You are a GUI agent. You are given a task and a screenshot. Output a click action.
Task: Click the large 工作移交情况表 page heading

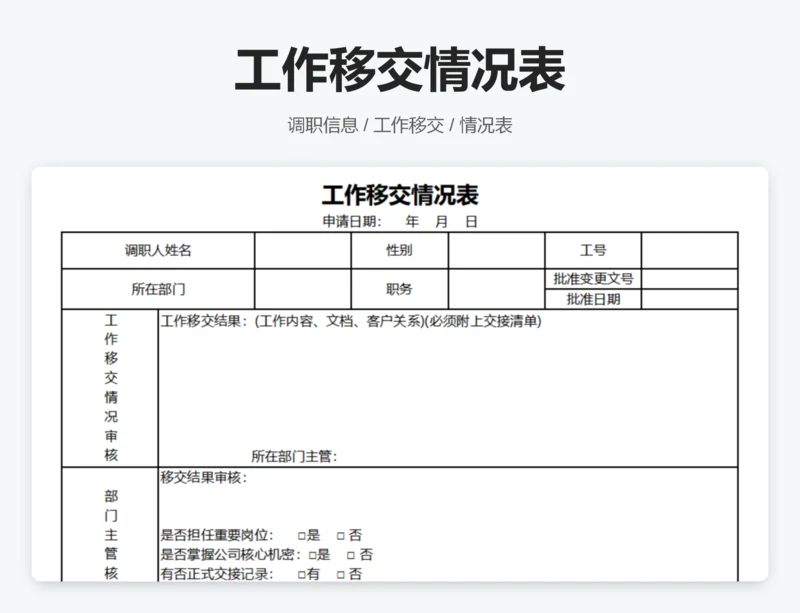point(400,70)
